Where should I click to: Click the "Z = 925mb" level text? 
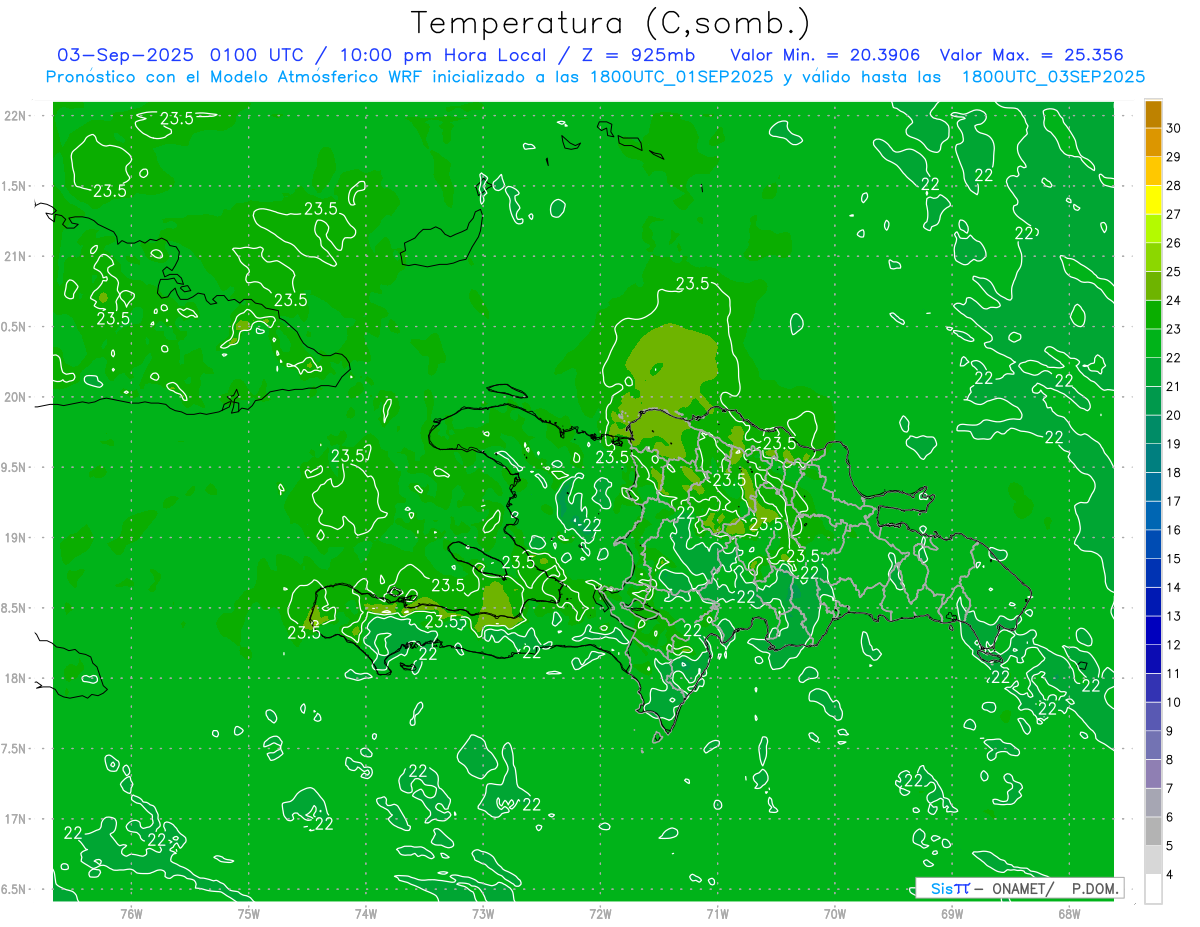coord(637,55)
